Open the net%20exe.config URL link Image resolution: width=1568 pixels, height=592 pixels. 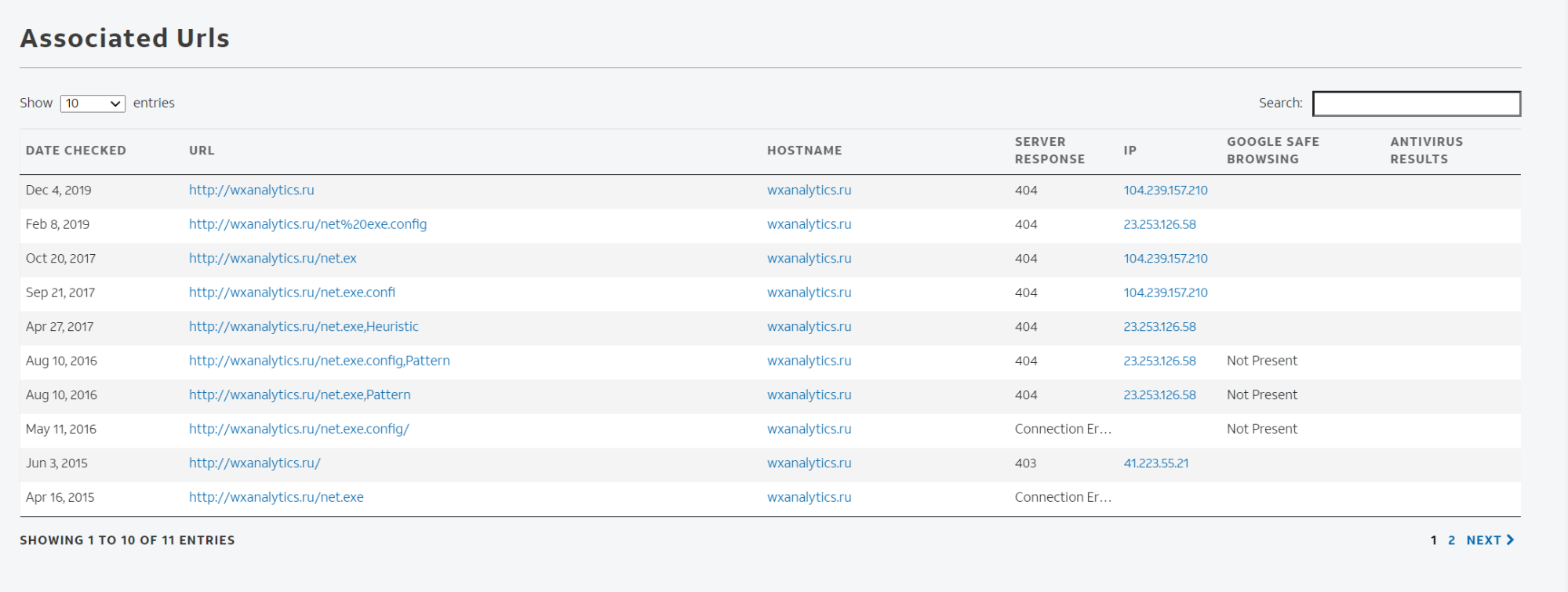coord(307,224)
